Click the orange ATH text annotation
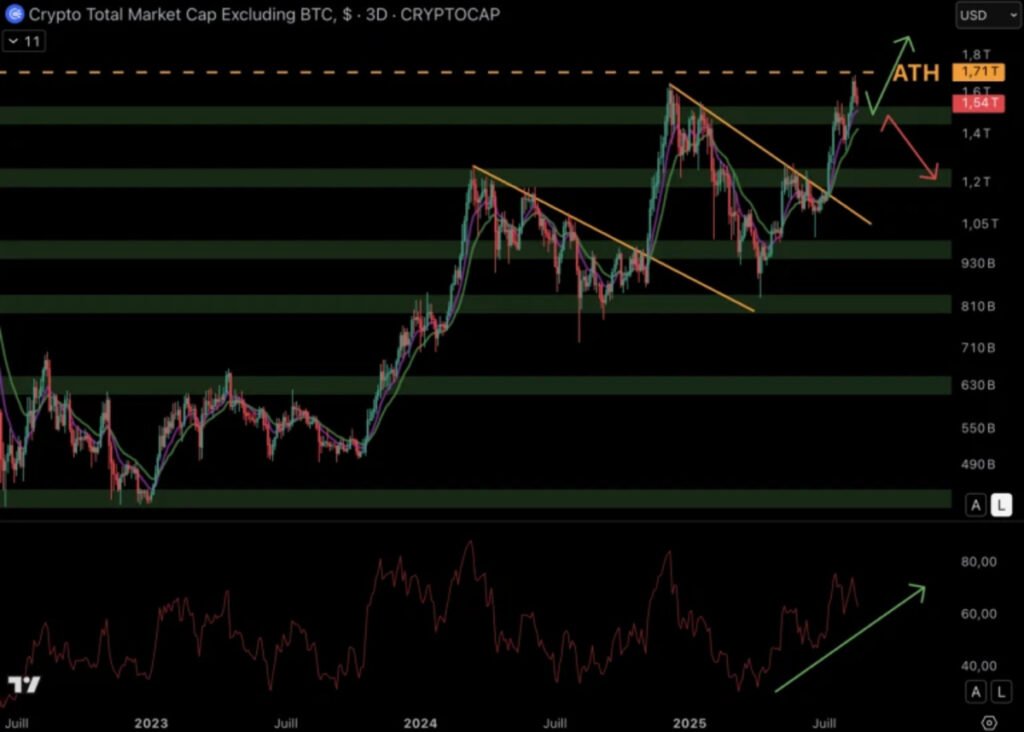This screenshot has width=1024, height=732. (x=915, y=73)
